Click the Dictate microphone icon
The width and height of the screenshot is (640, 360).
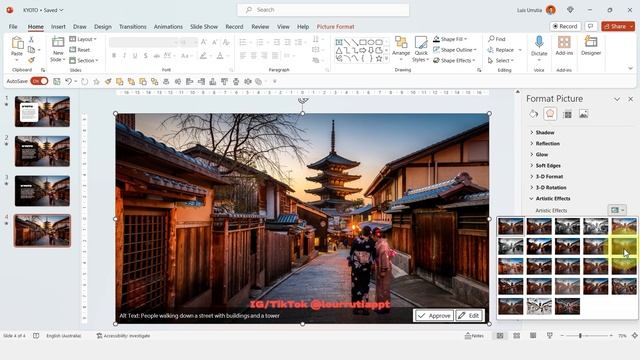click(539, 42)
